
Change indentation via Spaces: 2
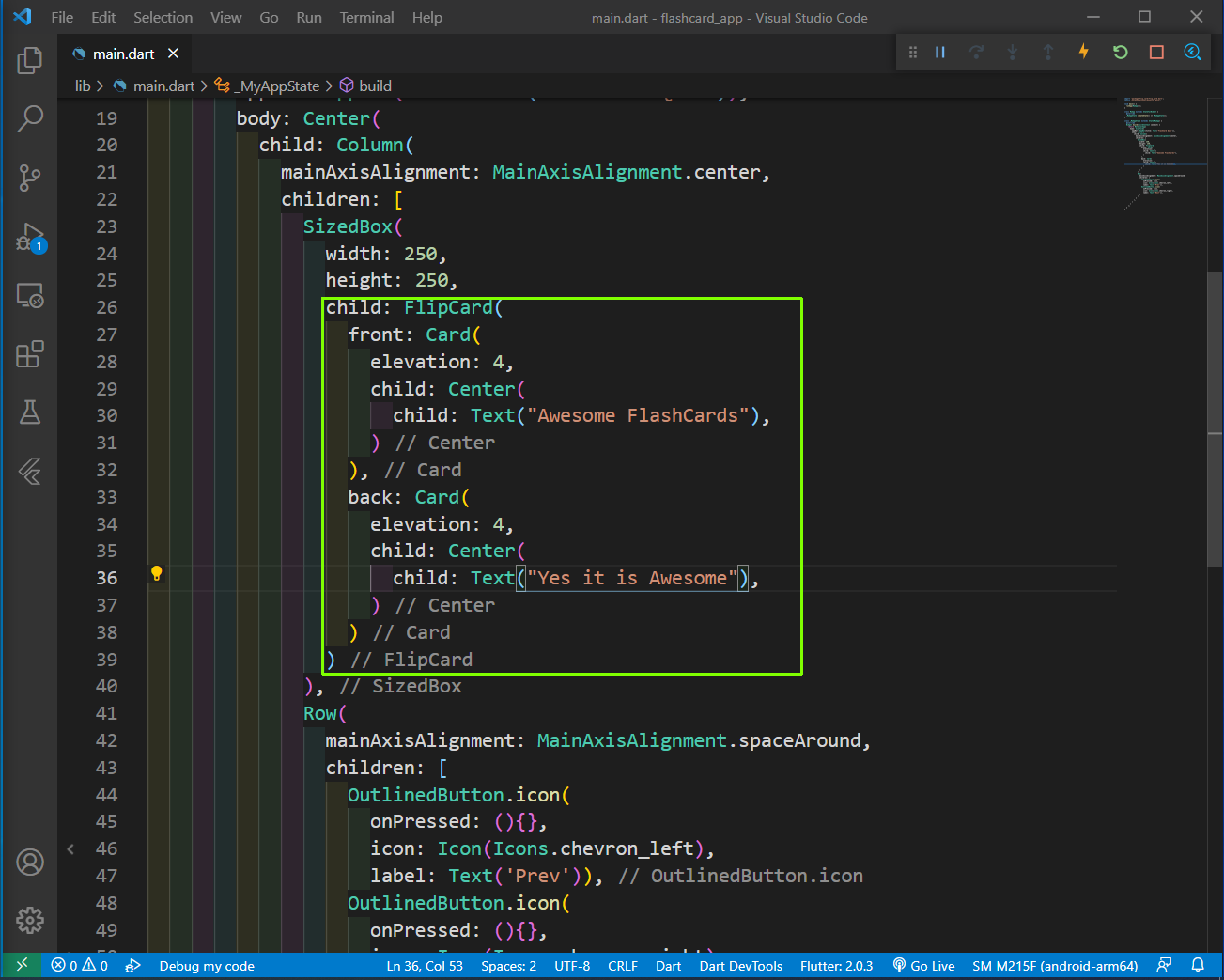tap(508, 965)
